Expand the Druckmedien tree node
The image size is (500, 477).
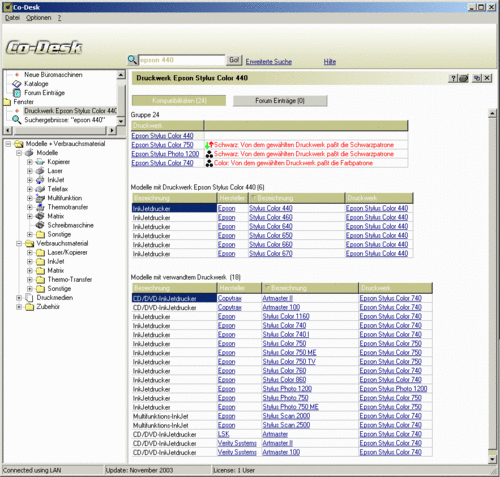click(19, 298)
